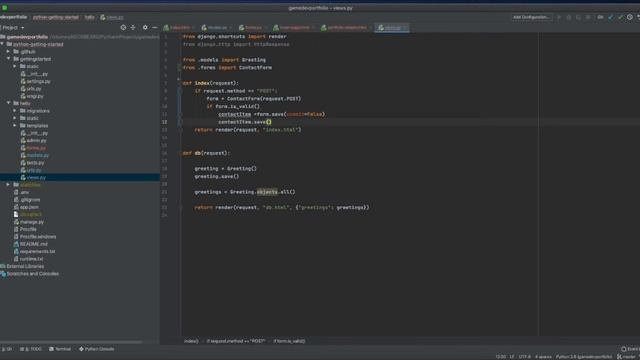640x360 pixels.
Task: Select requirements.txt in project tree
Action: pyautogui.click(x=34, y=251)
